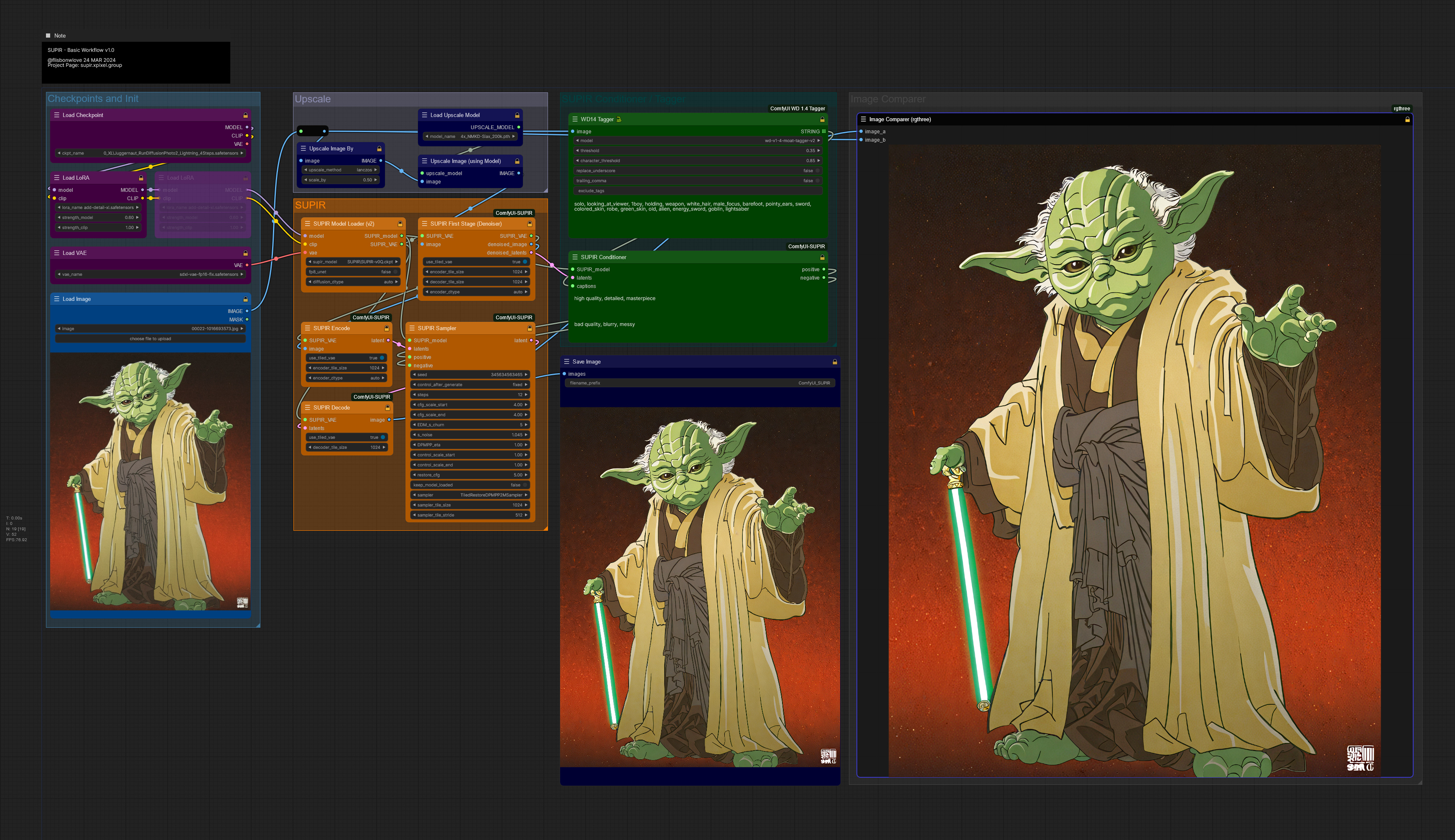Click the rgthree badge above Image Comparer
1455x840 pixels.
point(1401,109)
